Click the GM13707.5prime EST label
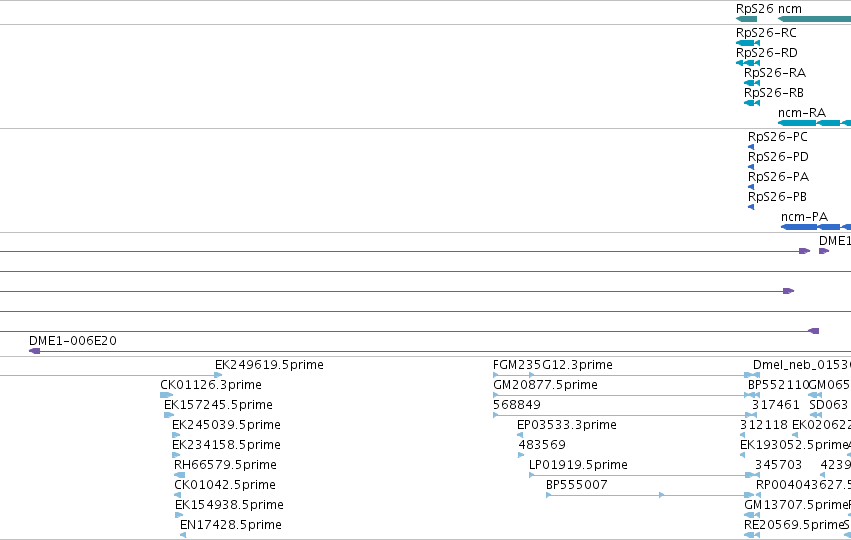 point(796,505)
